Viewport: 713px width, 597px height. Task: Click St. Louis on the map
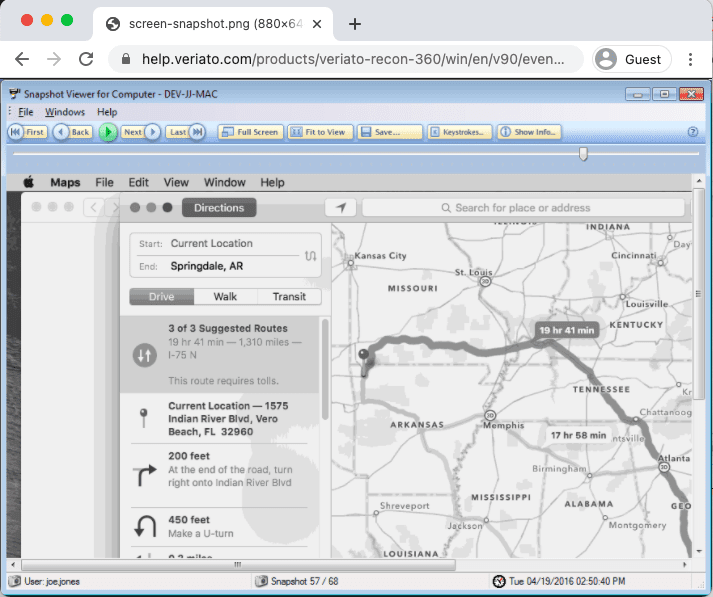coord(473,272)
